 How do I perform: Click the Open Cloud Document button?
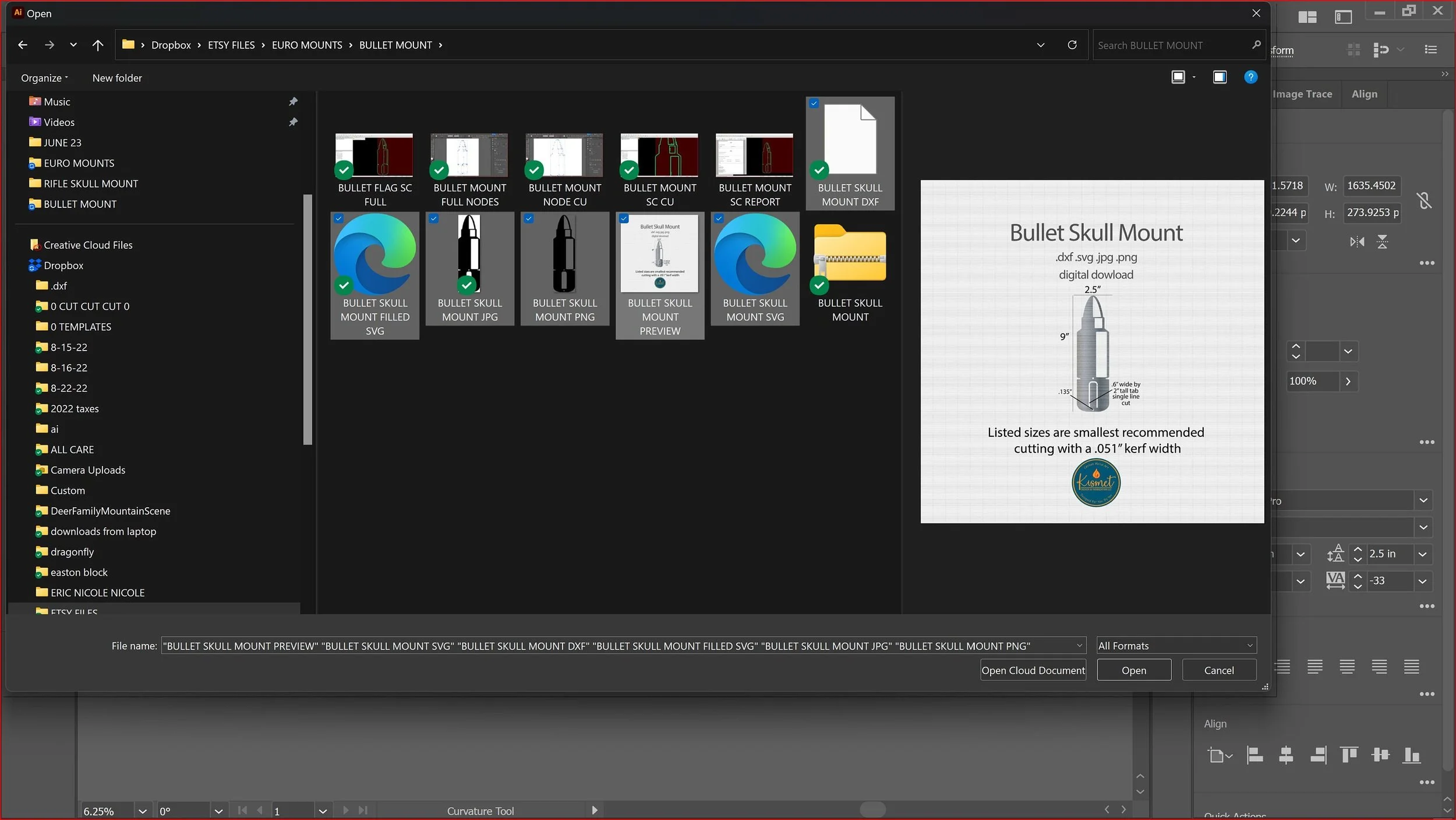[x=1033, y=670]
